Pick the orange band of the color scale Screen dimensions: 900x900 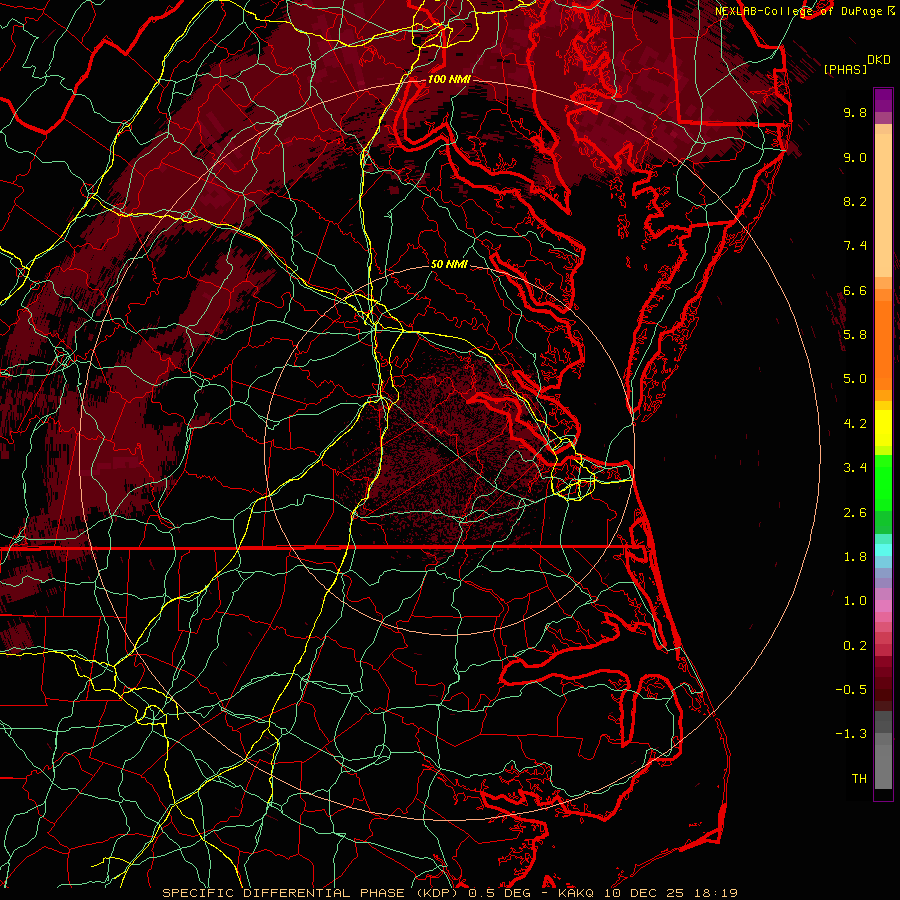point(883,344)
